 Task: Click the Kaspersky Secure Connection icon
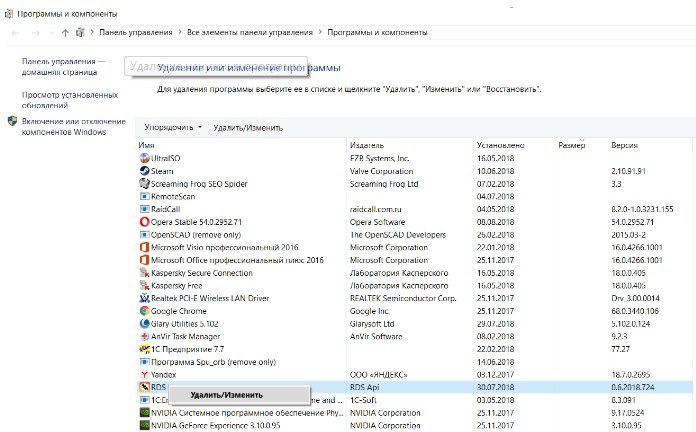(144, 273)
